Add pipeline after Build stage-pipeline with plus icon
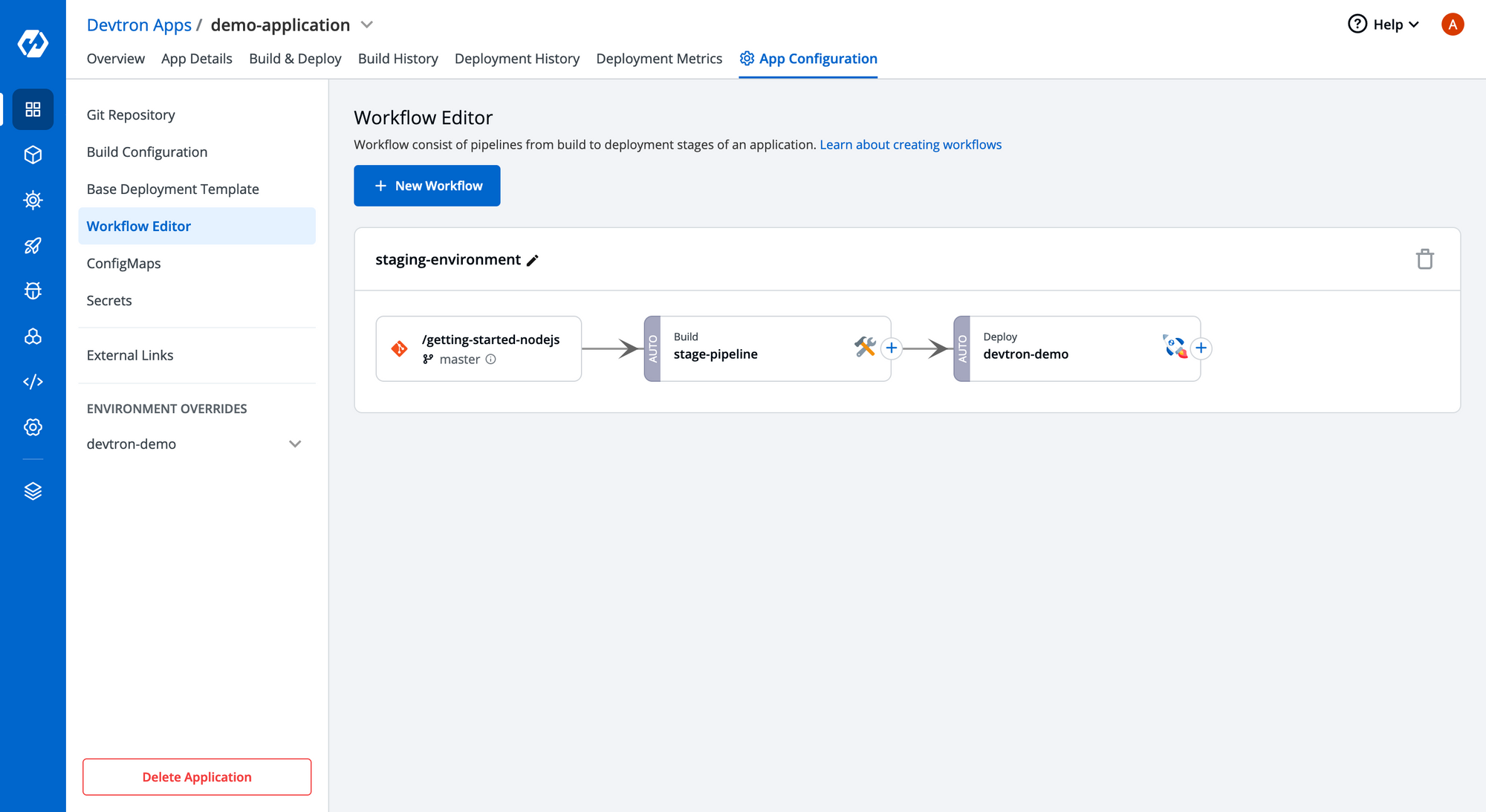Image resolution: width=1486 pixels, height=812 pixels. pyautogui.click(x=892, y=348)
